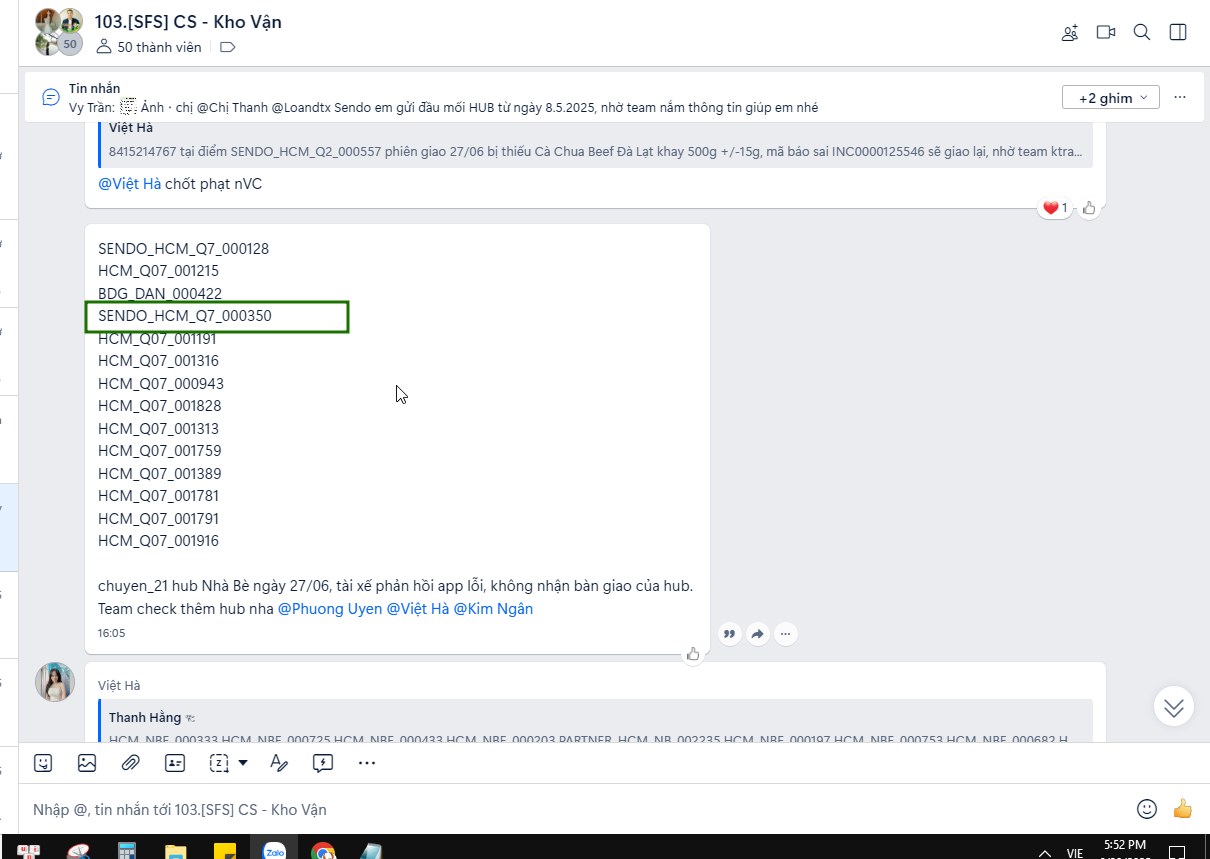
Task: Click the @Kim Ngân mention
Action: point(494,608)
